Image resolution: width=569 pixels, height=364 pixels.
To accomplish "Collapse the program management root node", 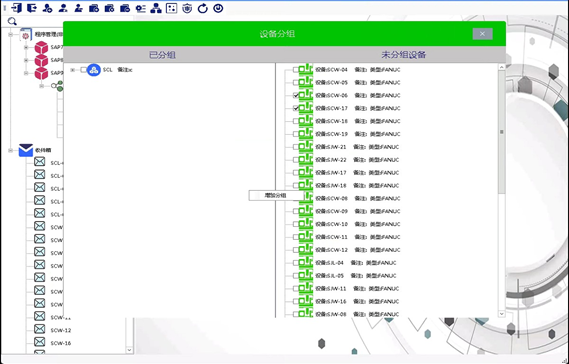I will pyautogui.click(x=11, y=35).
